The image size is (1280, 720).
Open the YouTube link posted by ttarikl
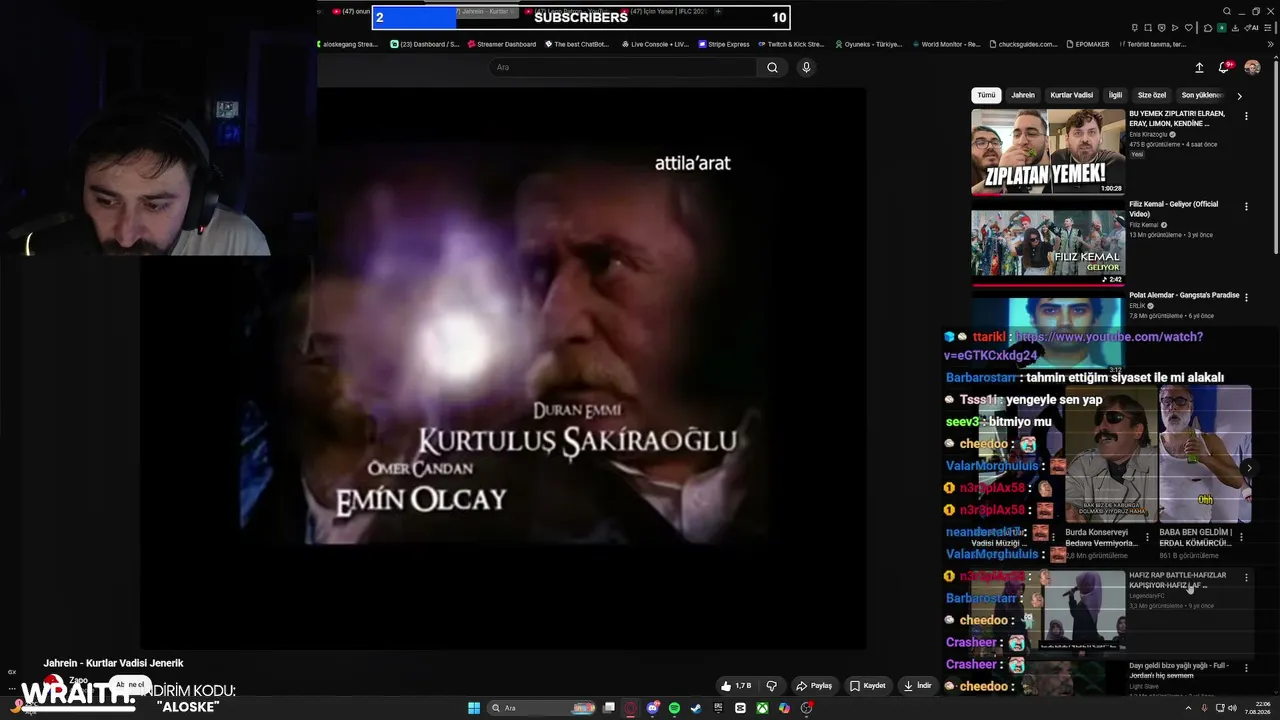(x=1073, y=346)
